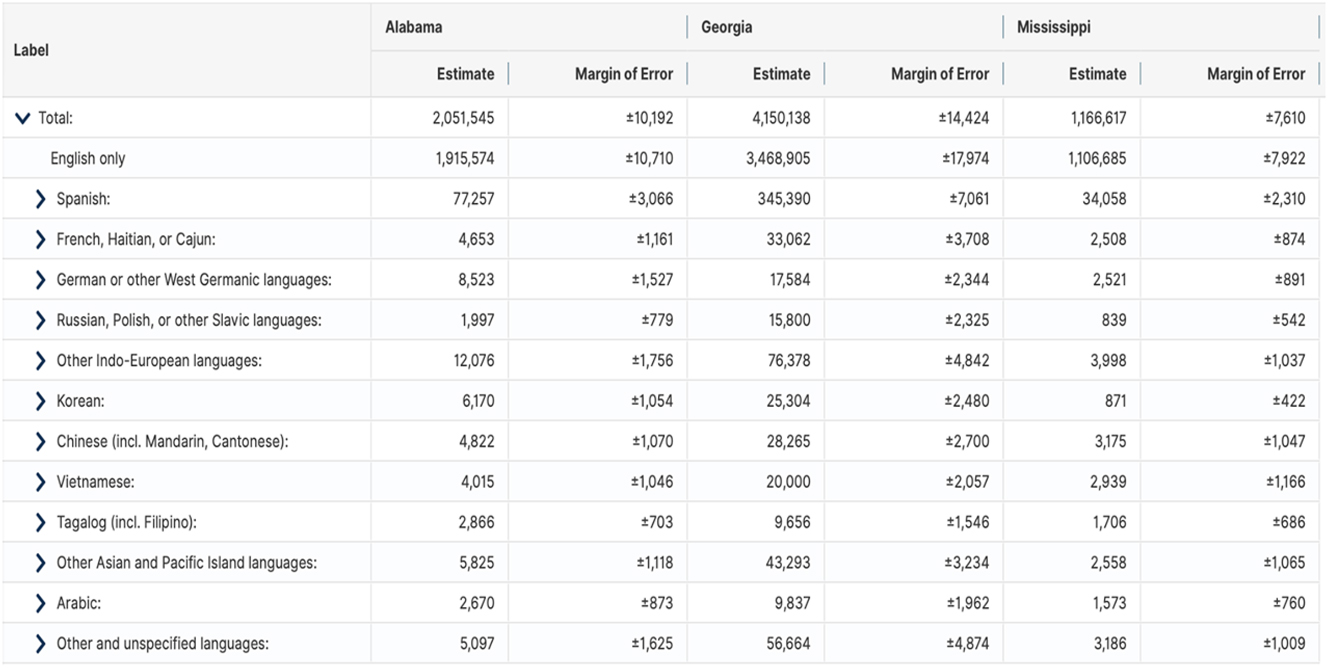Click the Alabama column header
Viewport: 1328px width, 668px height.
coord(414,27)
